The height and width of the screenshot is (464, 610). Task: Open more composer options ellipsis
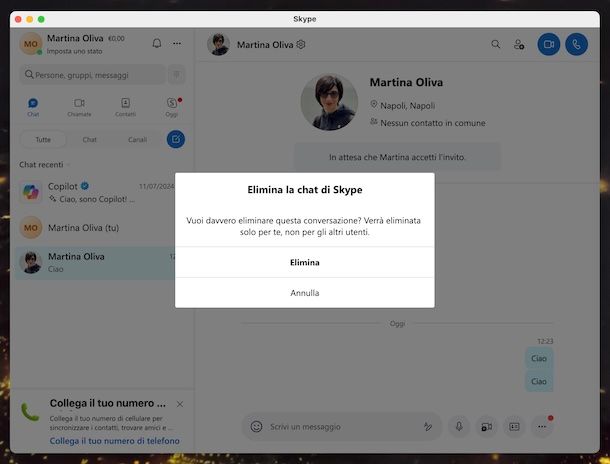pyautogui.click(x=542, y=427)
